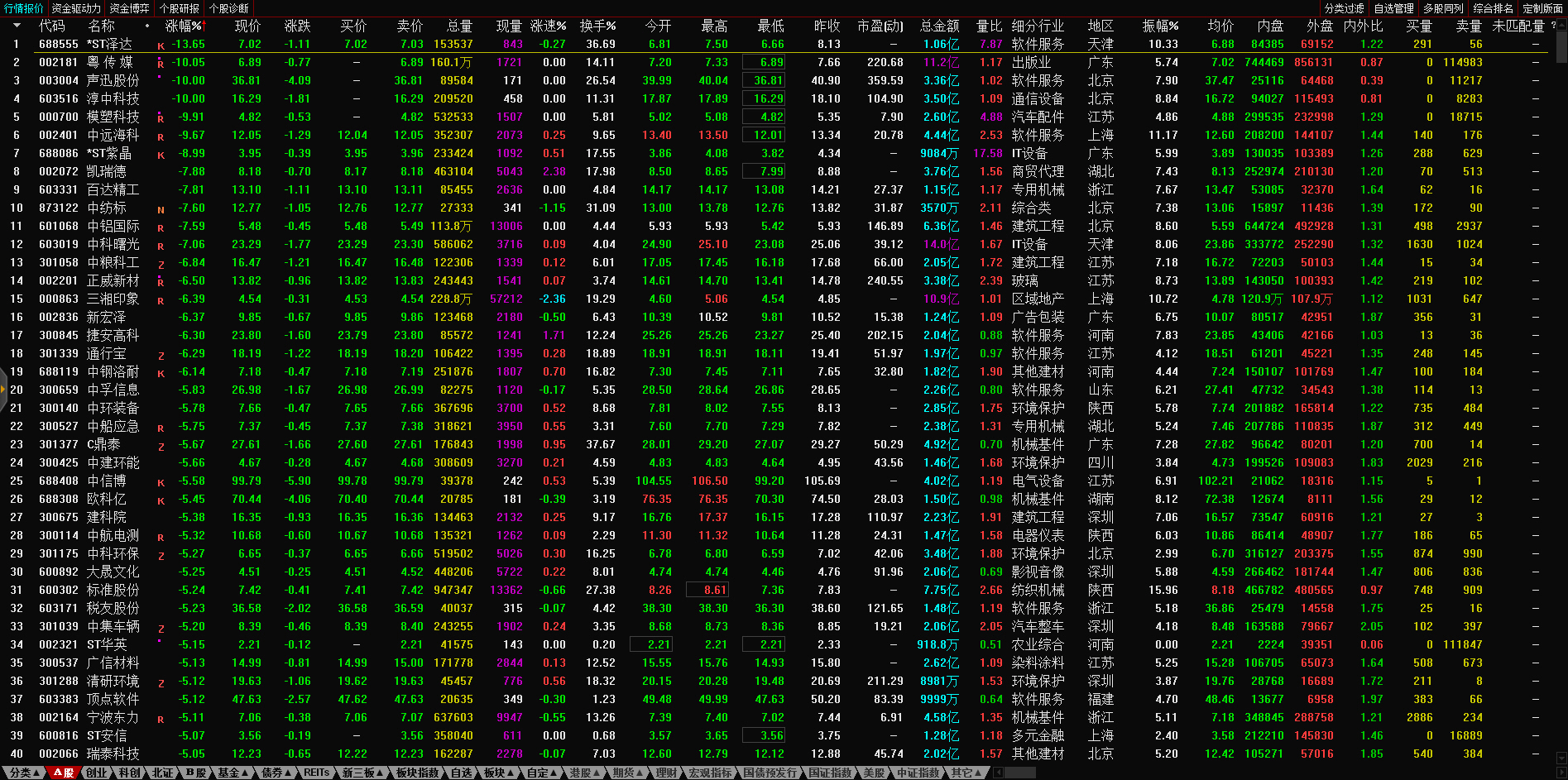This screenshot has width=1568, height=780.
Task: Click the scrollbar up arrow at top right
Action: click(1561, 26)
